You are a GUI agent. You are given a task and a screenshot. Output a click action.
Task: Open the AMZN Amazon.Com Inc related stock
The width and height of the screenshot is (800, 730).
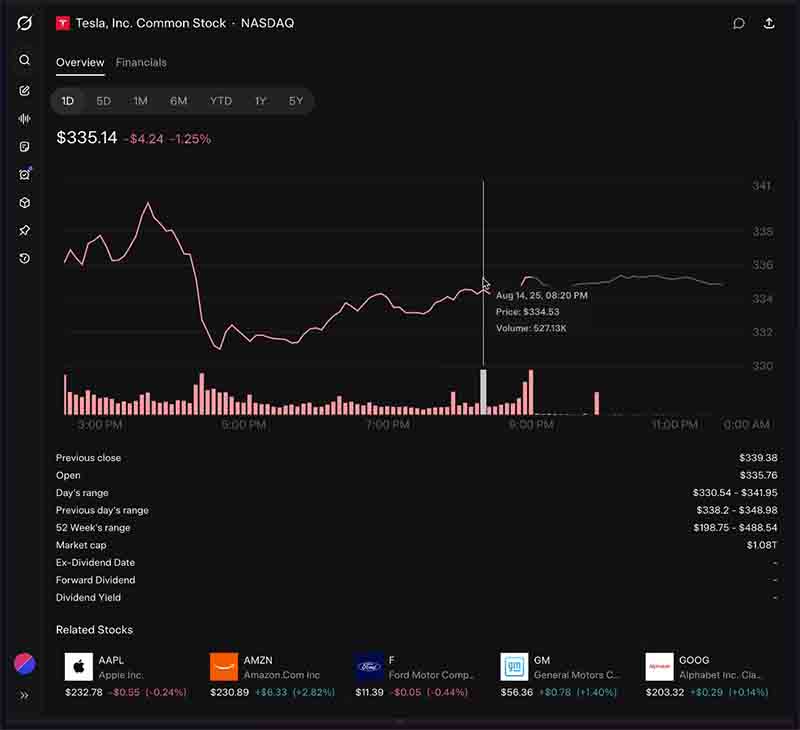pyautogui.click(x=272, y=675)
